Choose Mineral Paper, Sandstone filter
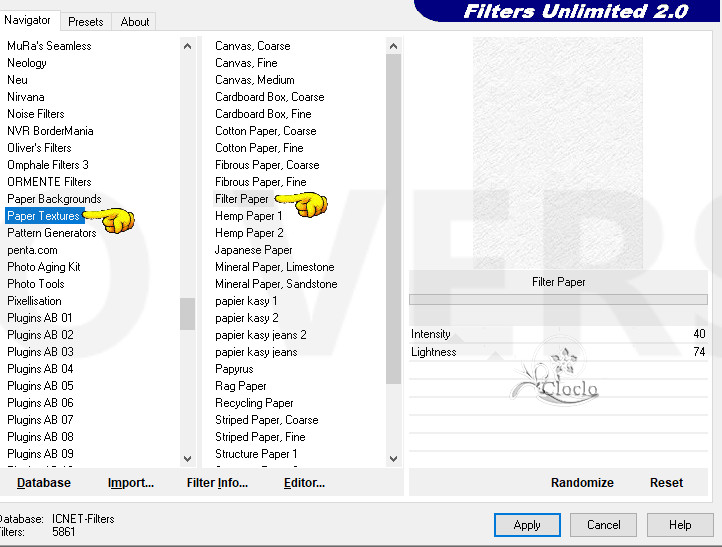The height and width of the screenshot is (547, 722). coord(276,284)
